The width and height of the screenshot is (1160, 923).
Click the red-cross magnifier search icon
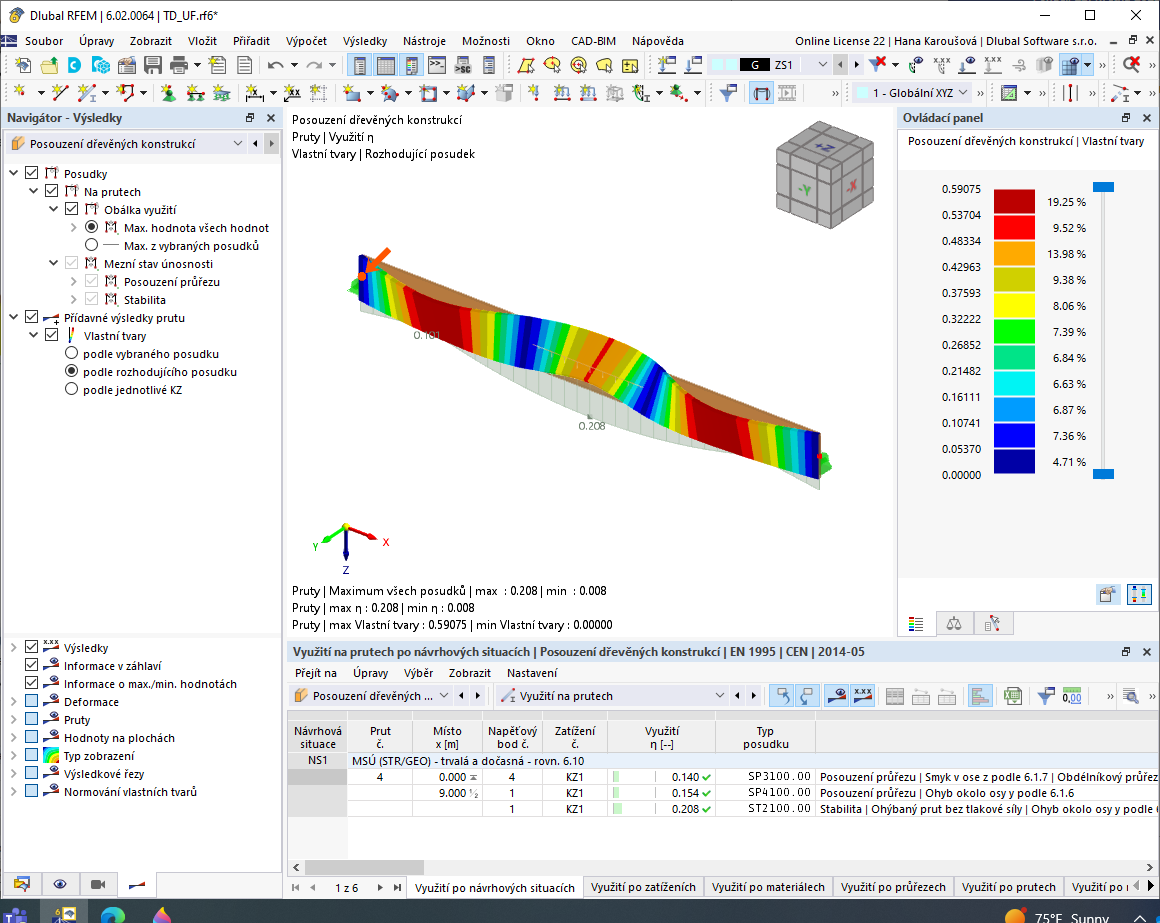point(1131,65)
